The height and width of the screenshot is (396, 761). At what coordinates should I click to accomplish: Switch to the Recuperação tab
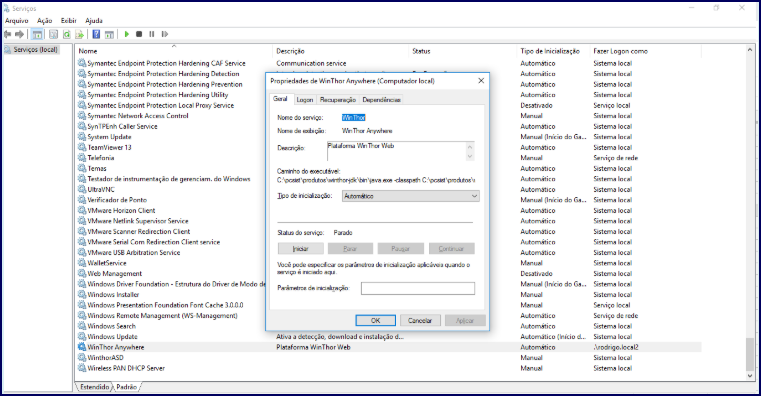(338, 99)
